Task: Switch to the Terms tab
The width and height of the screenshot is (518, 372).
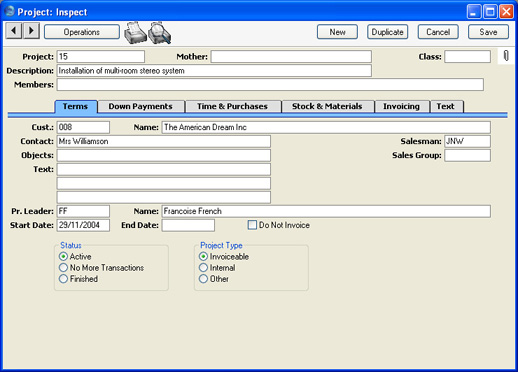Action: (76, 107)
